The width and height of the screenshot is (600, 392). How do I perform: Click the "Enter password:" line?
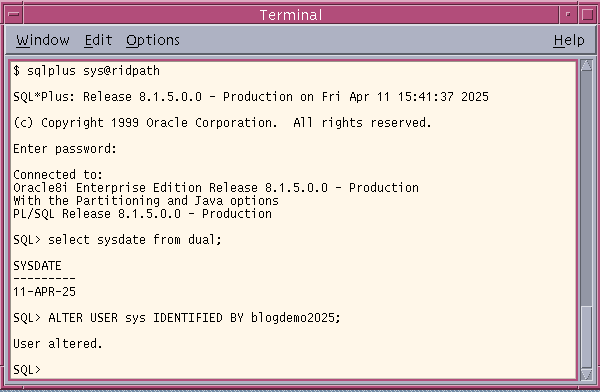click(x=65, y=149)
